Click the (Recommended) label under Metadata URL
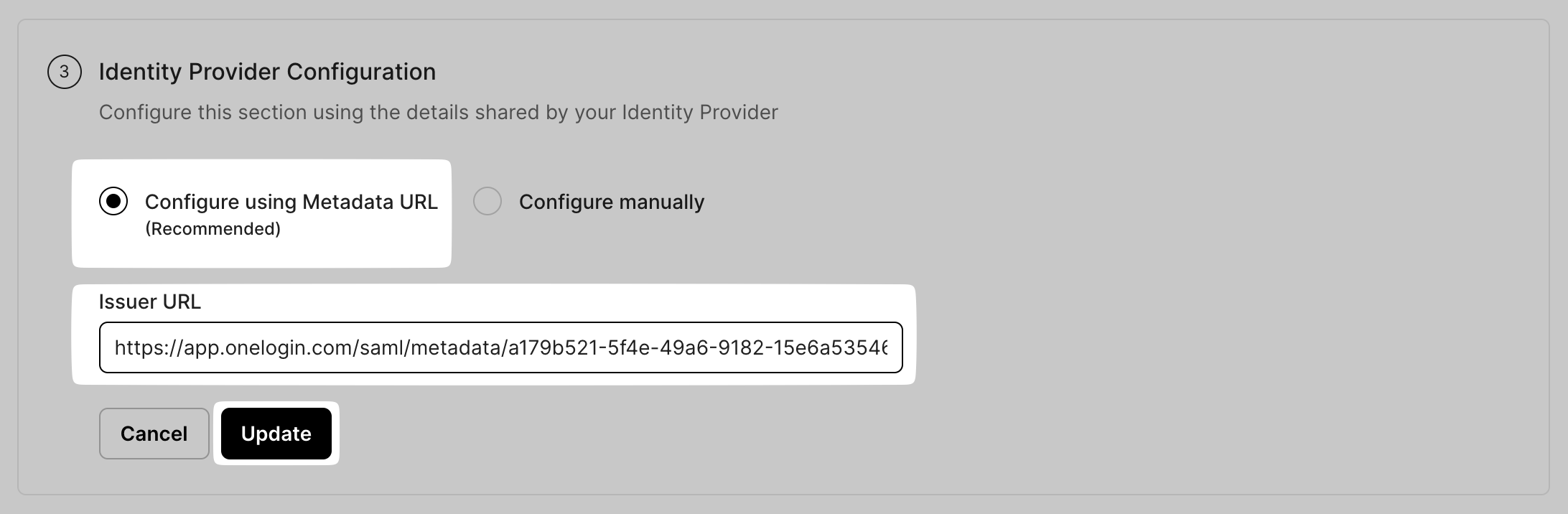The image size is (1568, 514). click(210, 229)
